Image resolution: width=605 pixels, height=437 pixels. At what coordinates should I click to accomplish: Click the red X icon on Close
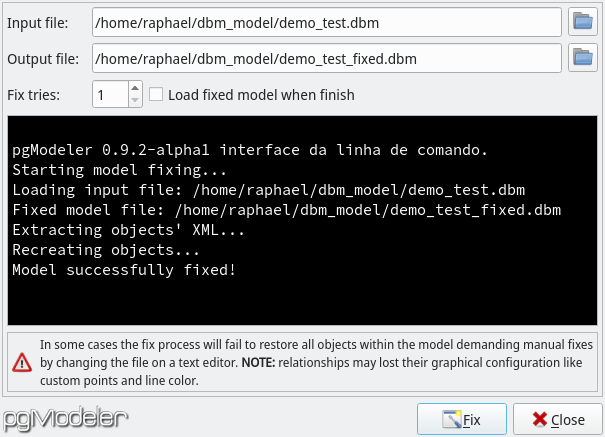(539, 419)
